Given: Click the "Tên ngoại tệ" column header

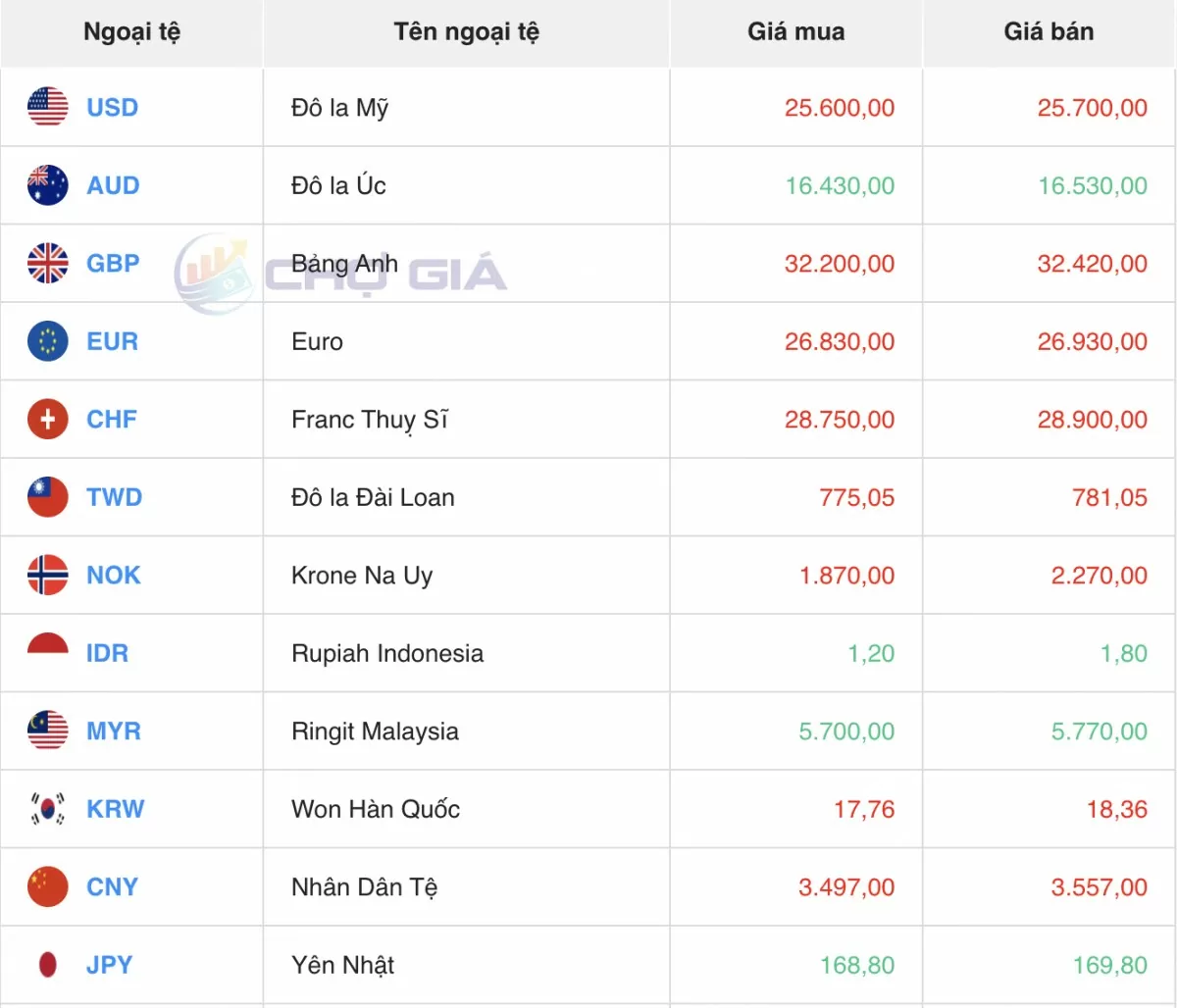Looking at the screenshot, I should [466, 32].
